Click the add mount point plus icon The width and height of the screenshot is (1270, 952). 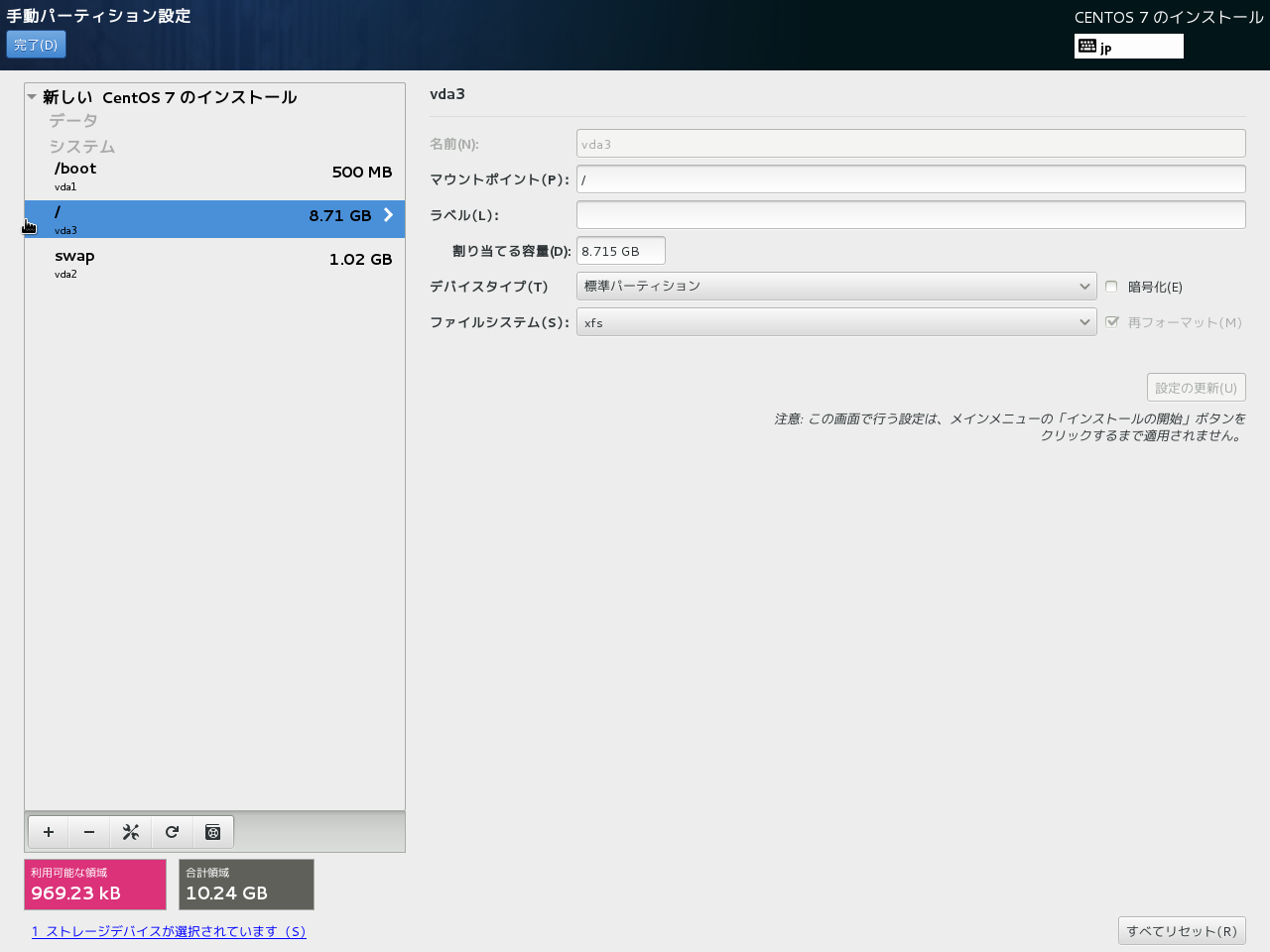pyautogui.click(x=49, y=832)
